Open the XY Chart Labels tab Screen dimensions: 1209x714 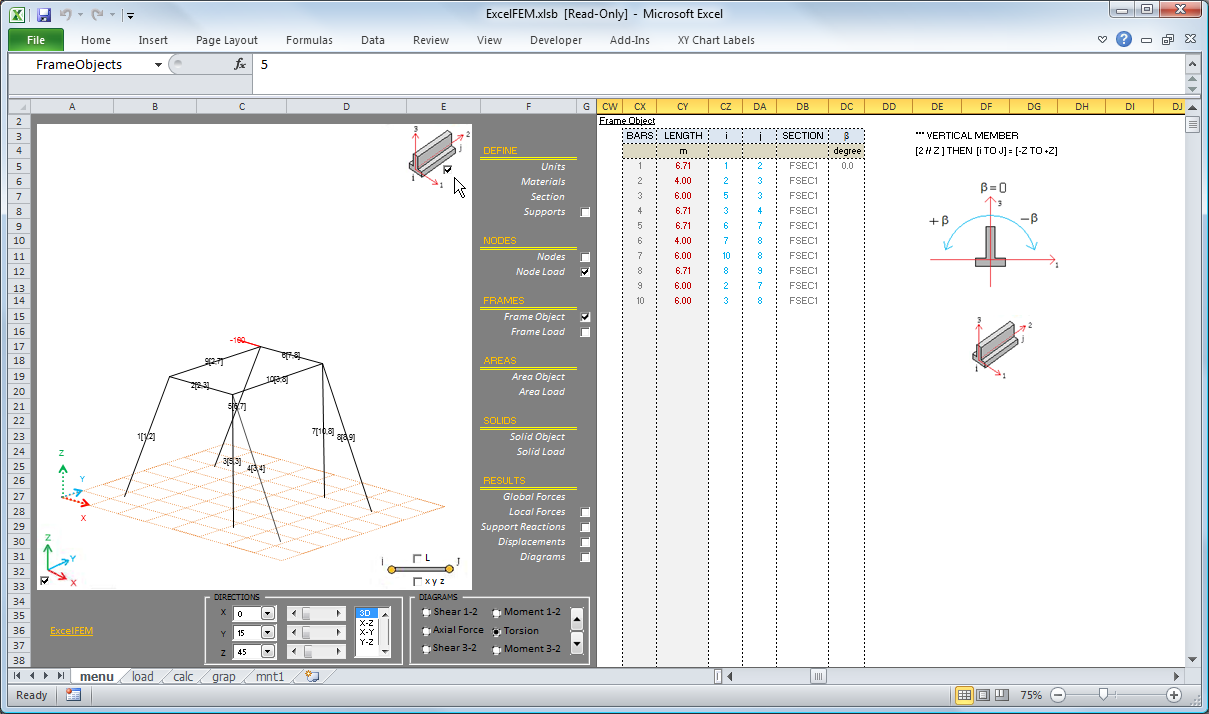click(x=716, y=40)
